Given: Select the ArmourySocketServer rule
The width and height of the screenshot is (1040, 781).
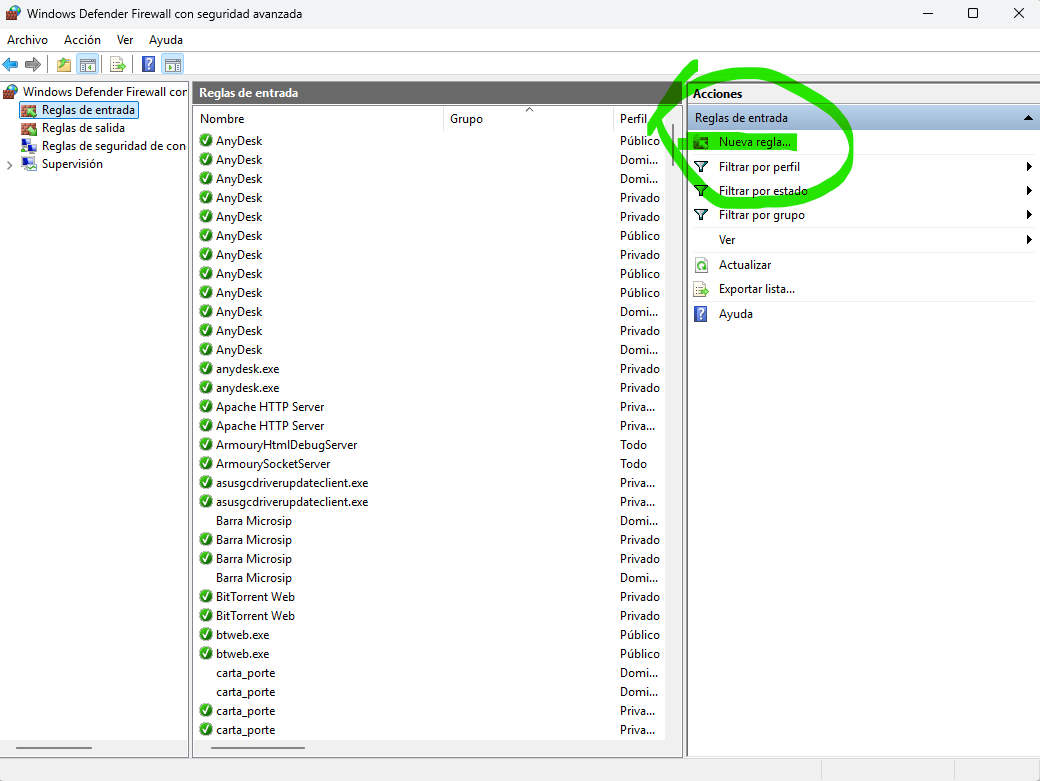Looking at the screenshot, I should (273, 463).
